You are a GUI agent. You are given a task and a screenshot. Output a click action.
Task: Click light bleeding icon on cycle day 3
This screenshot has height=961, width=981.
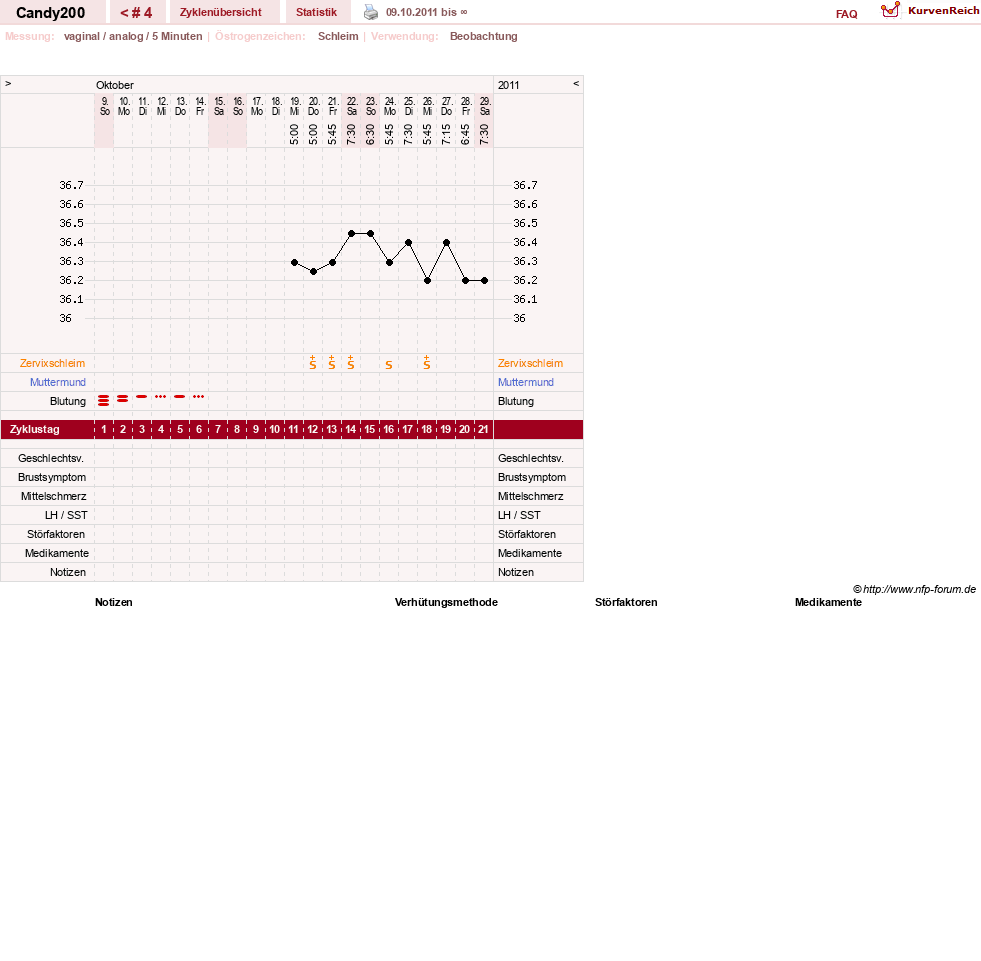click(141, 397)
